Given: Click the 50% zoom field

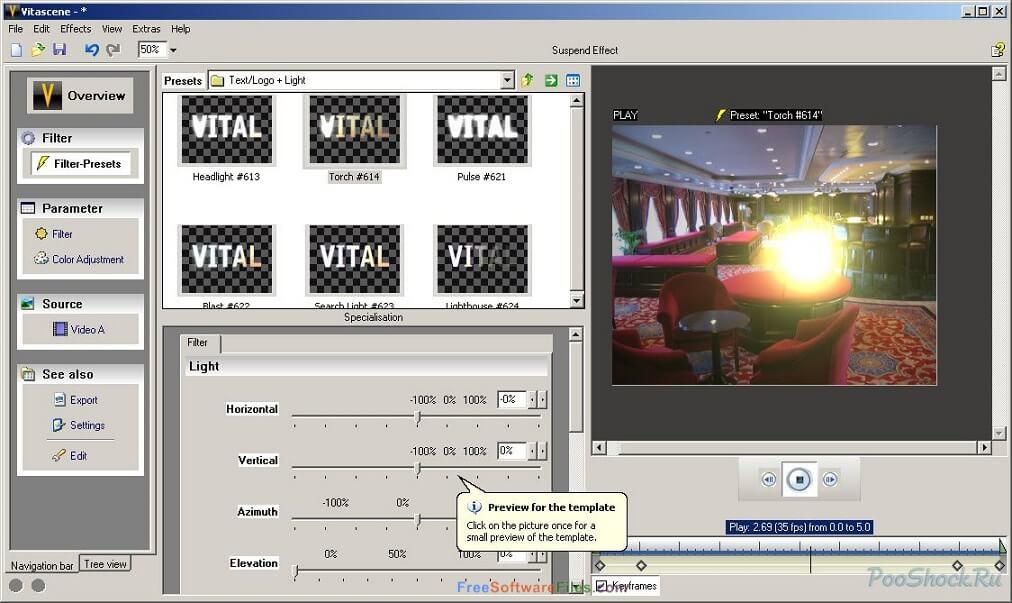Looking at the screenshot, I should tap(152, 49).
